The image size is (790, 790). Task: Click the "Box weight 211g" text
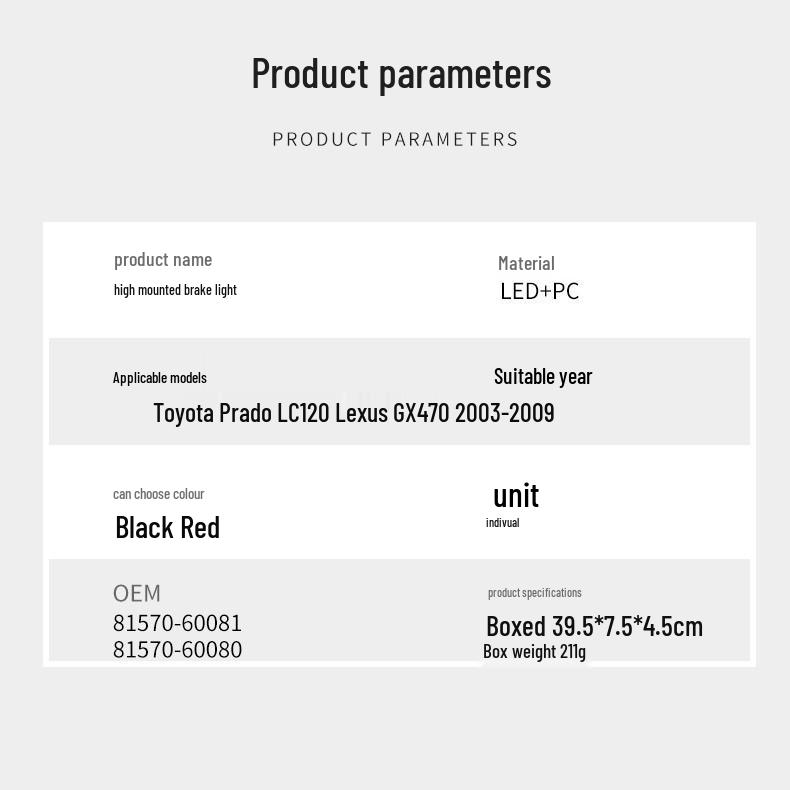point(534,652)
